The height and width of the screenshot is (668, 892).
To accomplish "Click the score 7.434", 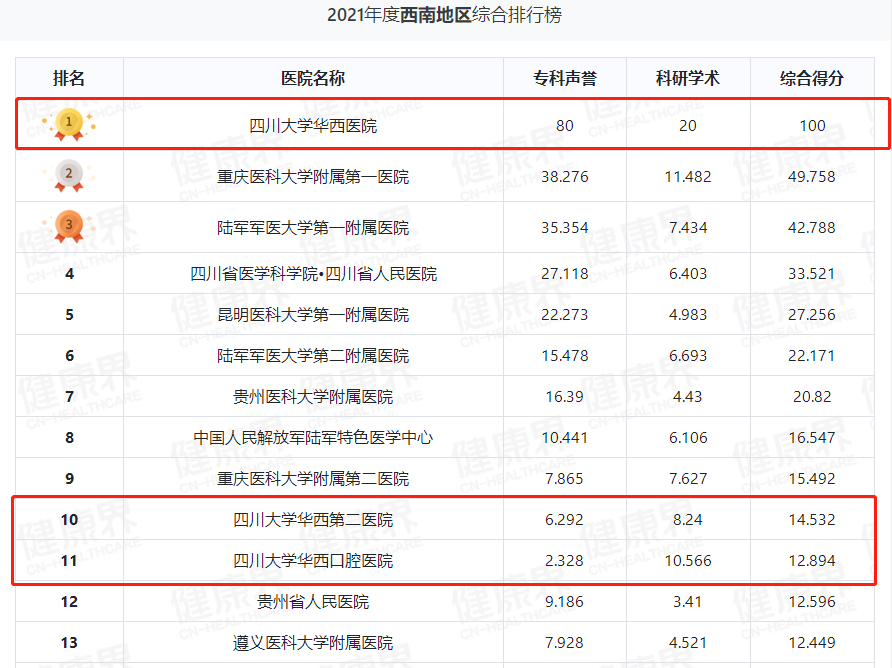I will 688,228.
